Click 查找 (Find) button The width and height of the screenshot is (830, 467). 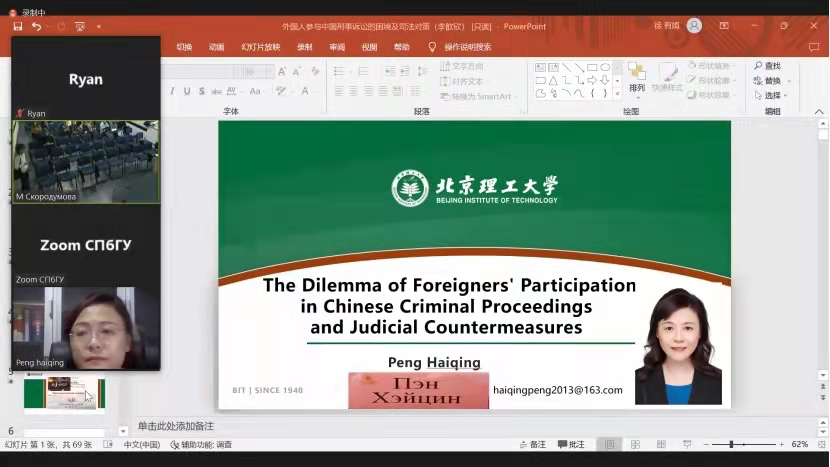[768, 66]
